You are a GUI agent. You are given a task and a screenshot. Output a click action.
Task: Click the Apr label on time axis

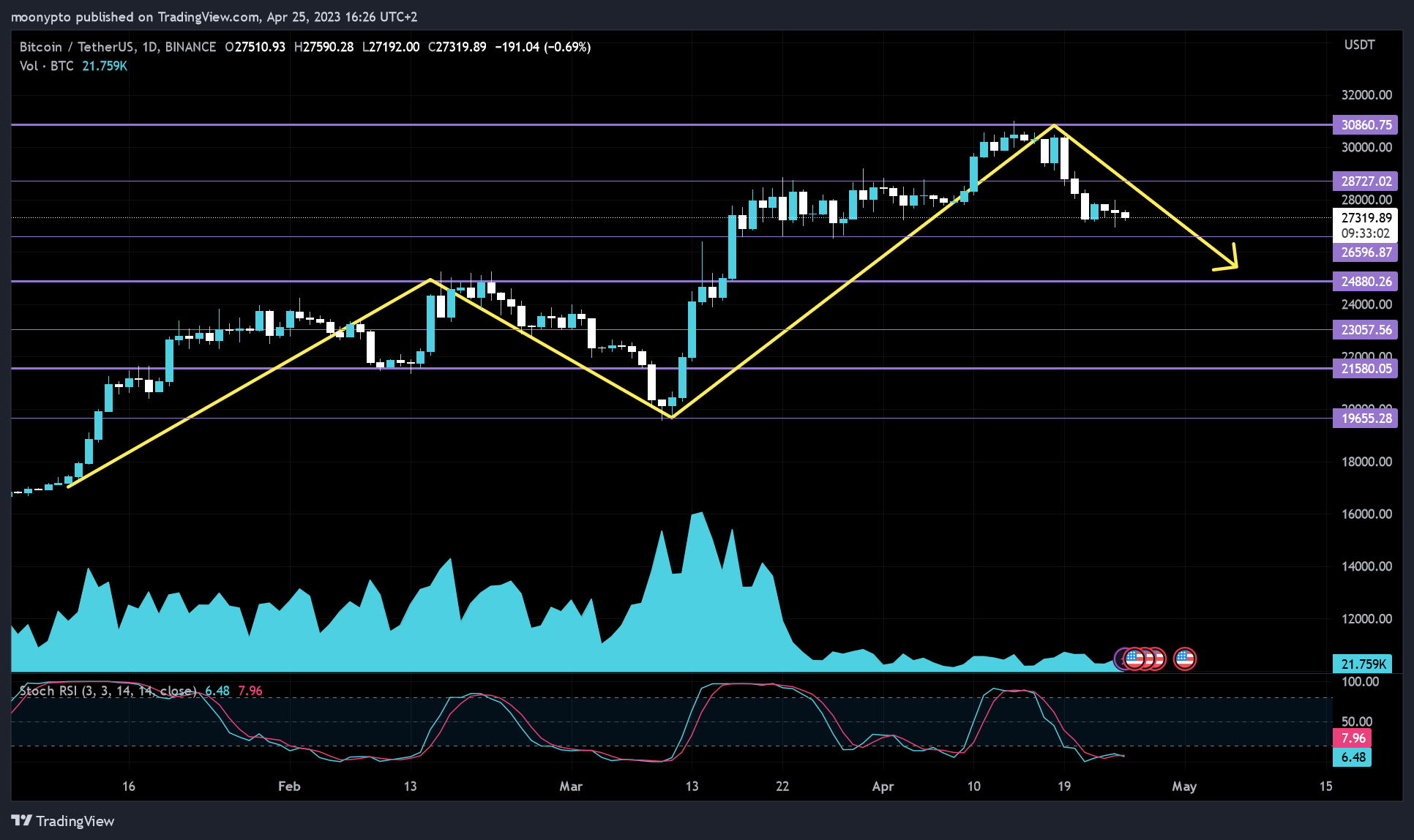[x=883, y=787]
